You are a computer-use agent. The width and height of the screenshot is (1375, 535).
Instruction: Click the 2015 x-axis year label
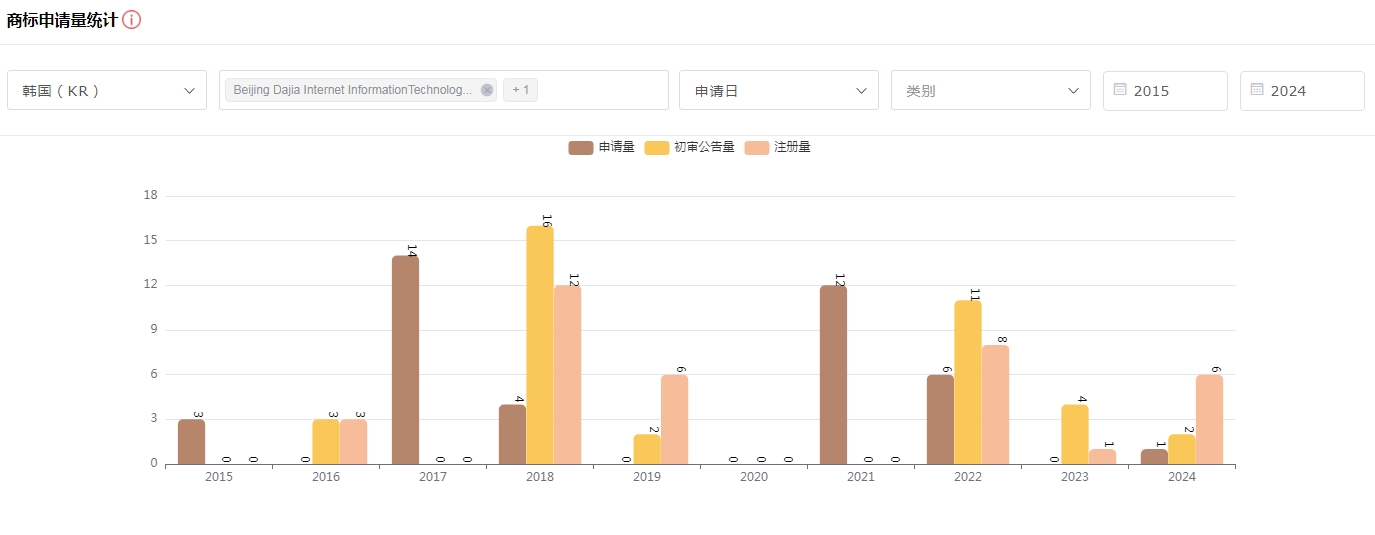(x=219, y=477)
